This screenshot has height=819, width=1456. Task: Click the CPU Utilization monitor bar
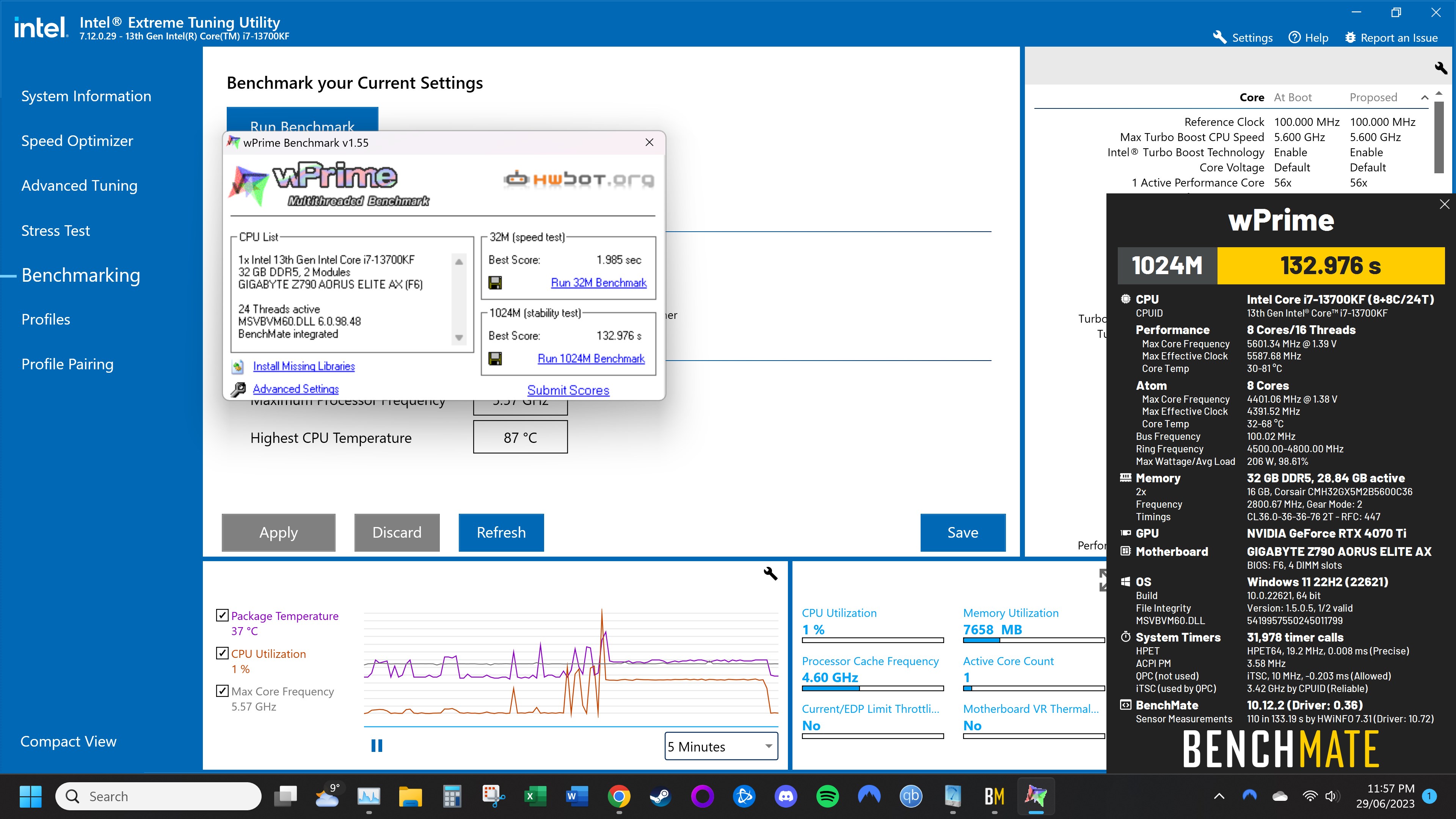(x=873, y=640)
